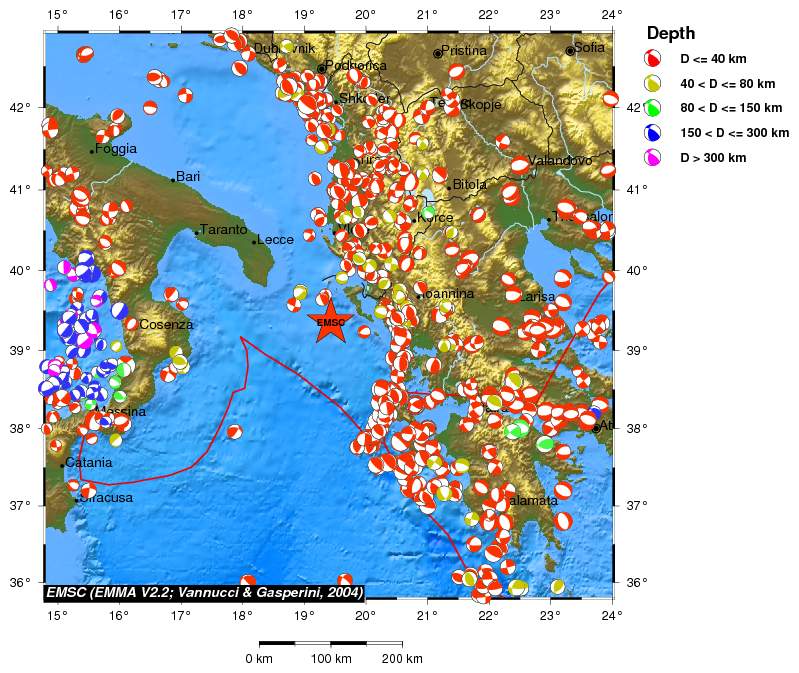799x673 pixels.
Task: Click the Pristina city marker dot
Action: coord(437,53)
